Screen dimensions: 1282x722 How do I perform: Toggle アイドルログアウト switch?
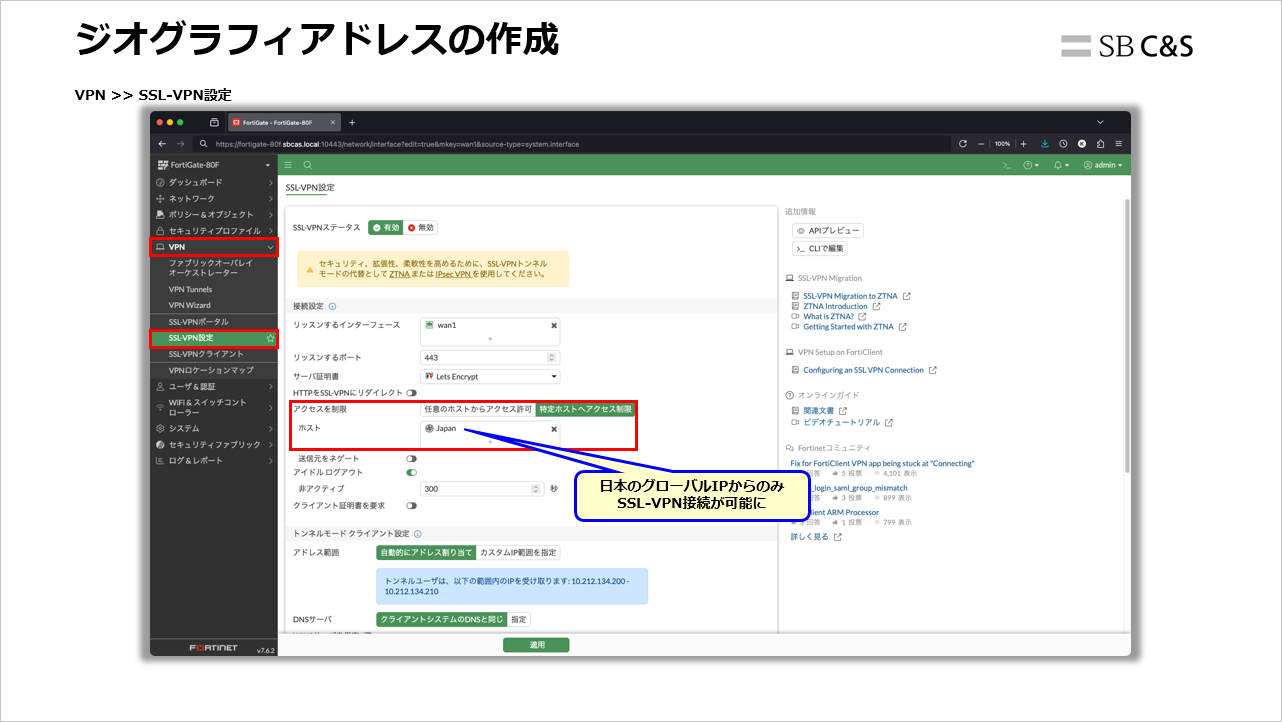tap(411, 472)
